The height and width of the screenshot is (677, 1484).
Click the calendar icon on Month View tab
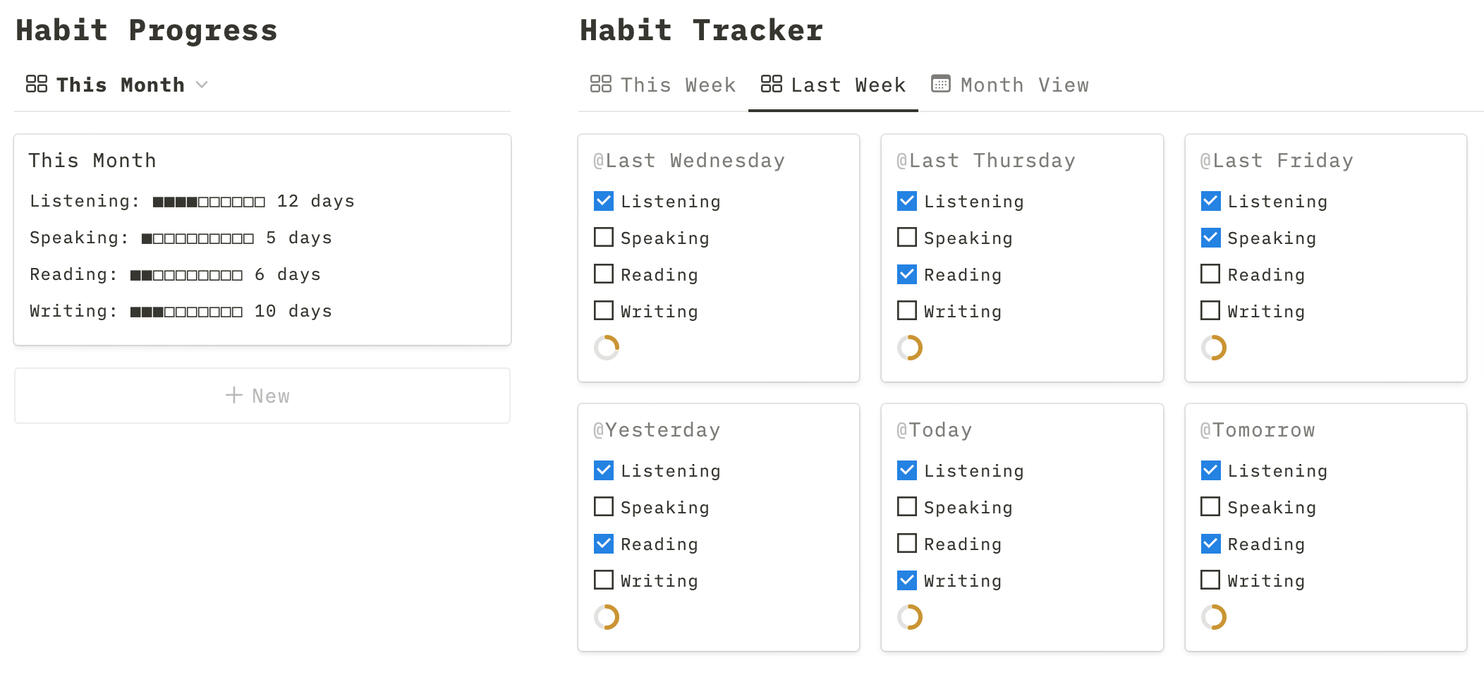[941, 85]
